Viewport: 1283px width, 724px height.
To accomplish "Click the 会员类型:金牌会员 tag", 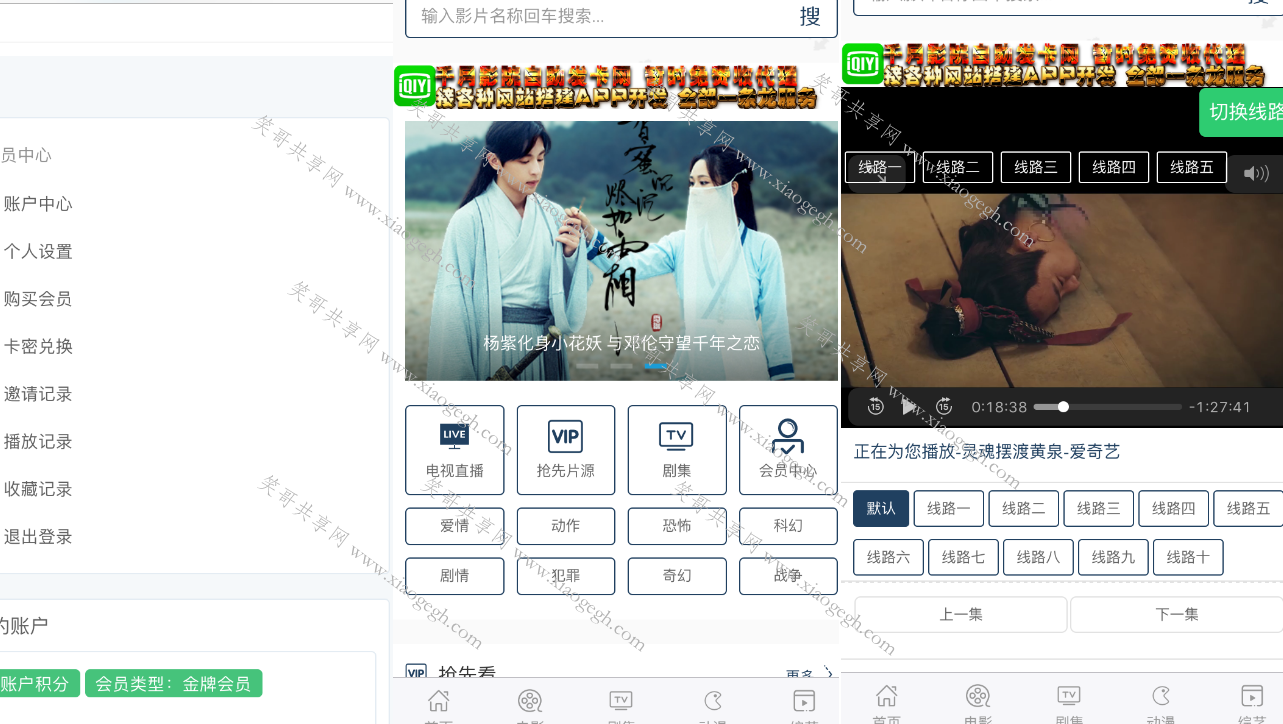I will point(174,683).
